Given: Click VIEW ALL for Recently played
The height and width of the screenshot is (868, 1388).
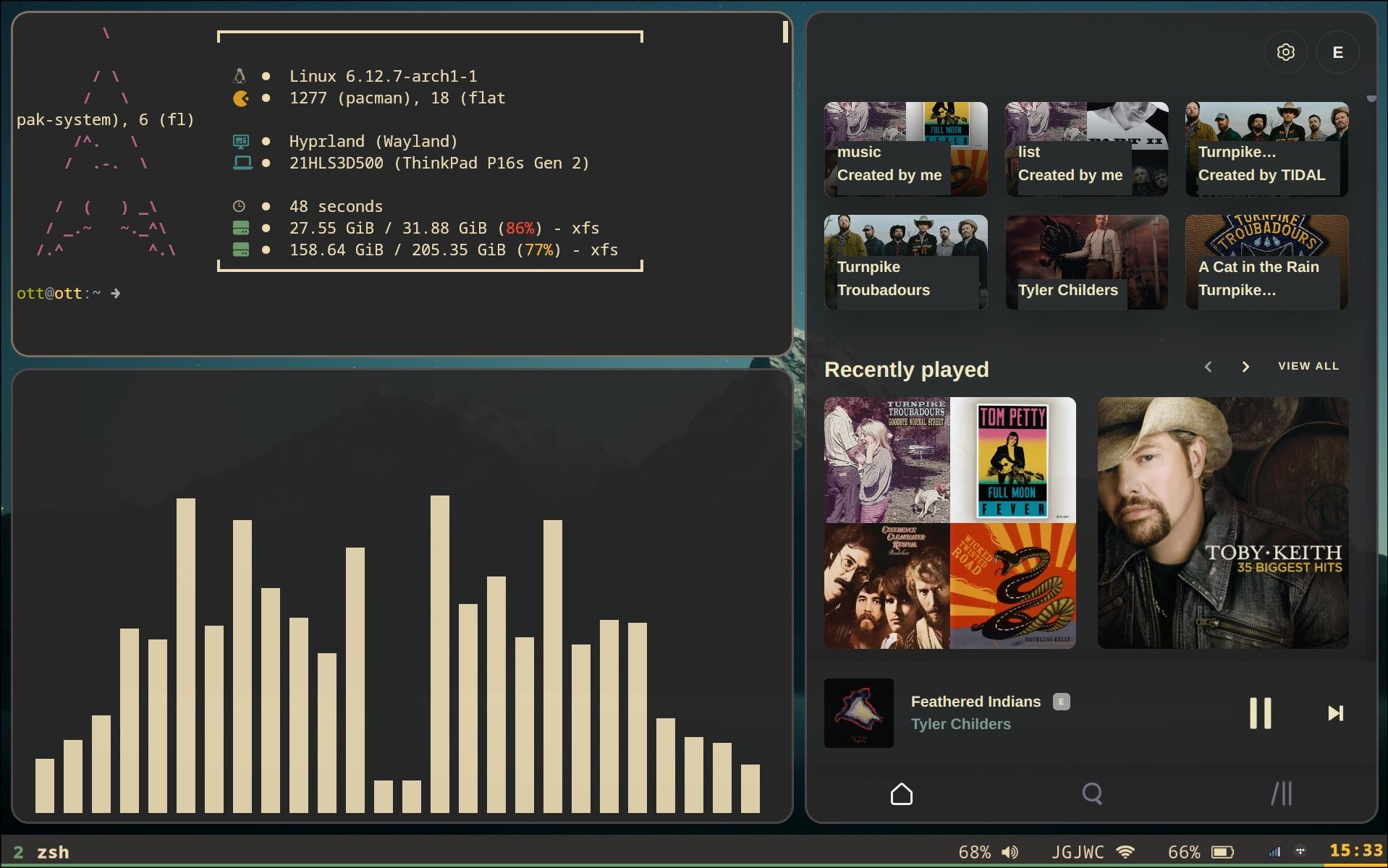Looking at the screenshot, I should 1308,366.
